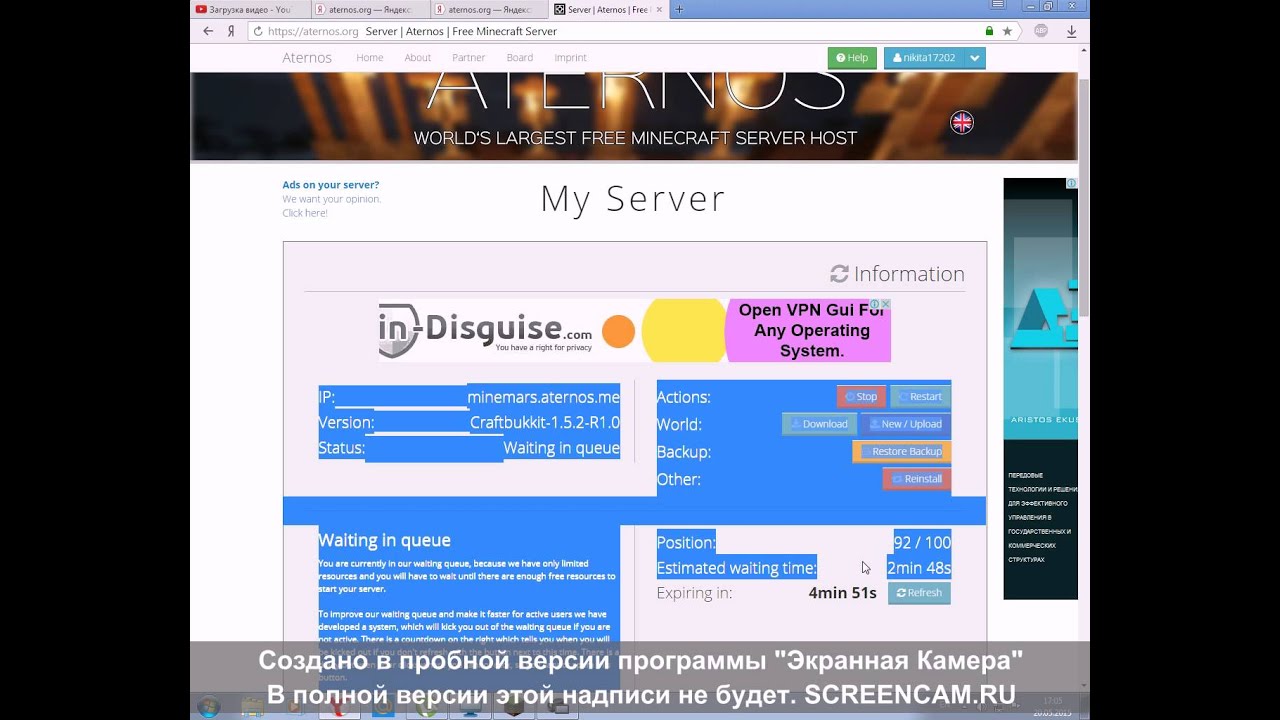
Task: Click the 'Click here!' opinion link
Action: click(x=305, y=213)
